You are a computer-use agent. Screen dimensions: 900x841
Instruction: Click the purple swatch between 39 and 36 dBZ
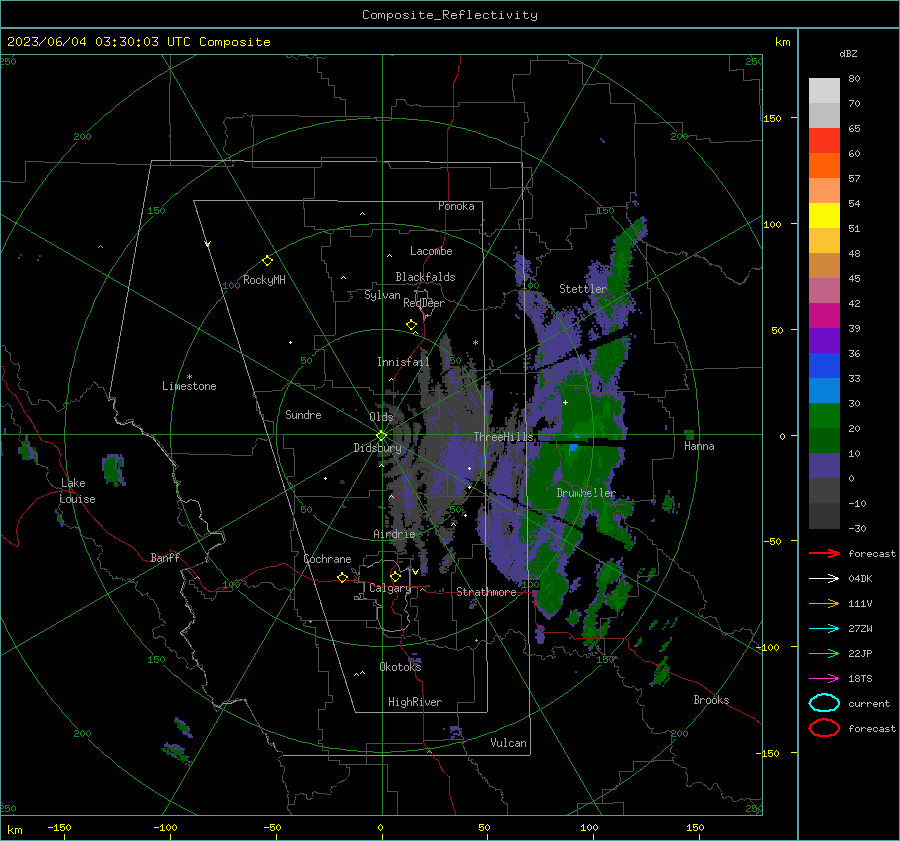(x=824, y=341)
